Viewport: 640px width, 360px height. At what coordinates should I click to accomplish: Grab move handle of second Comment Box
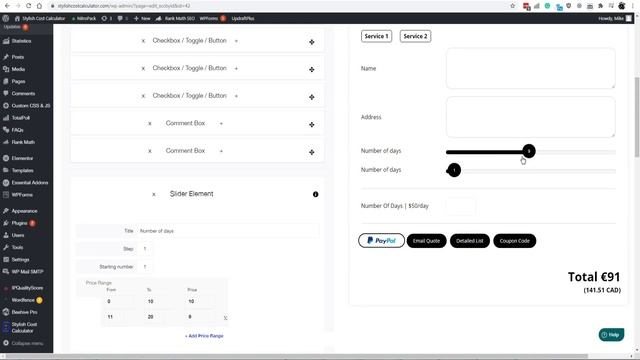coord(312,152)
